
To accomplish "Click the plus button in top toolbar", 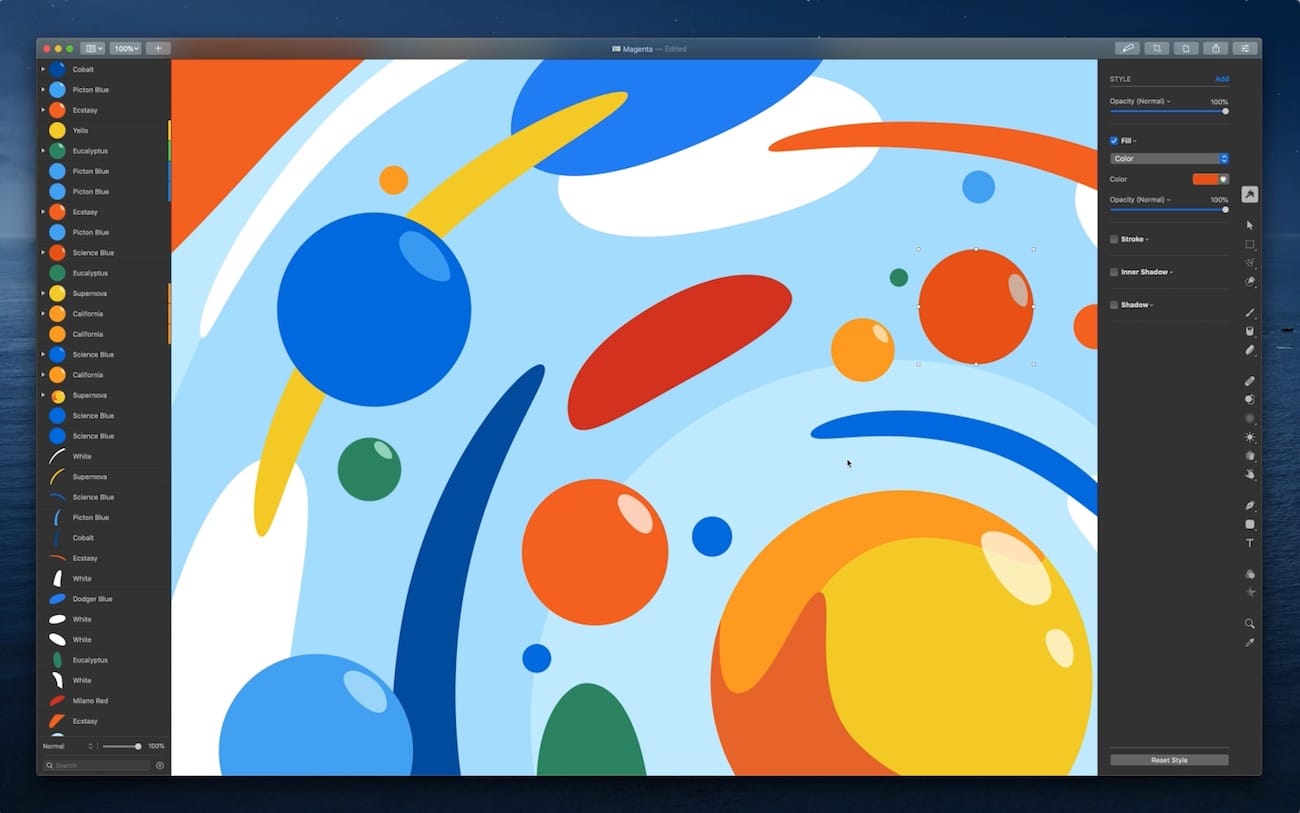I will 158,48.
